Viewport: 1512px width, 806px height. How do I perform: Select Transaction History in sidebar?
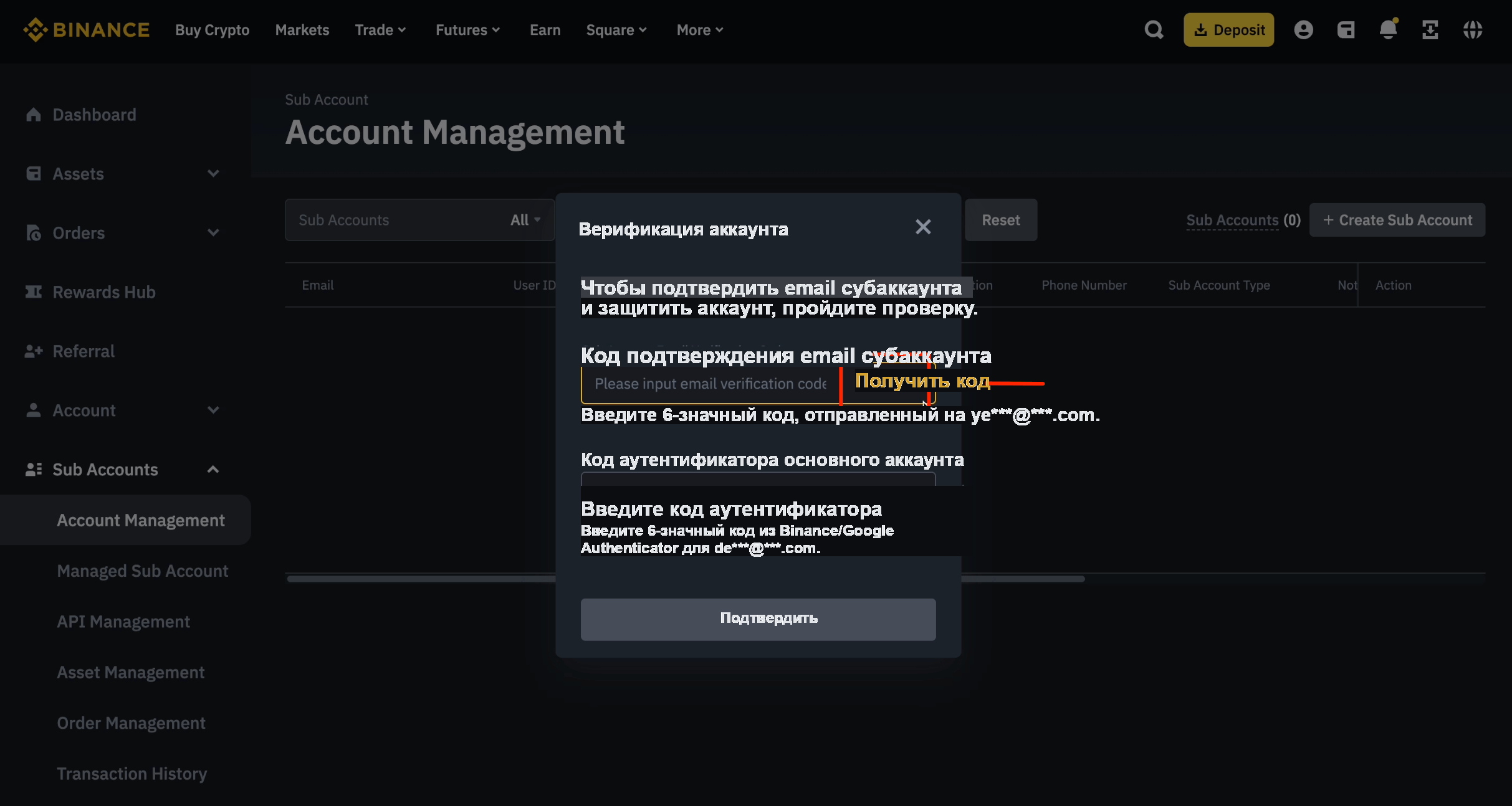click(x=132, y=774)
